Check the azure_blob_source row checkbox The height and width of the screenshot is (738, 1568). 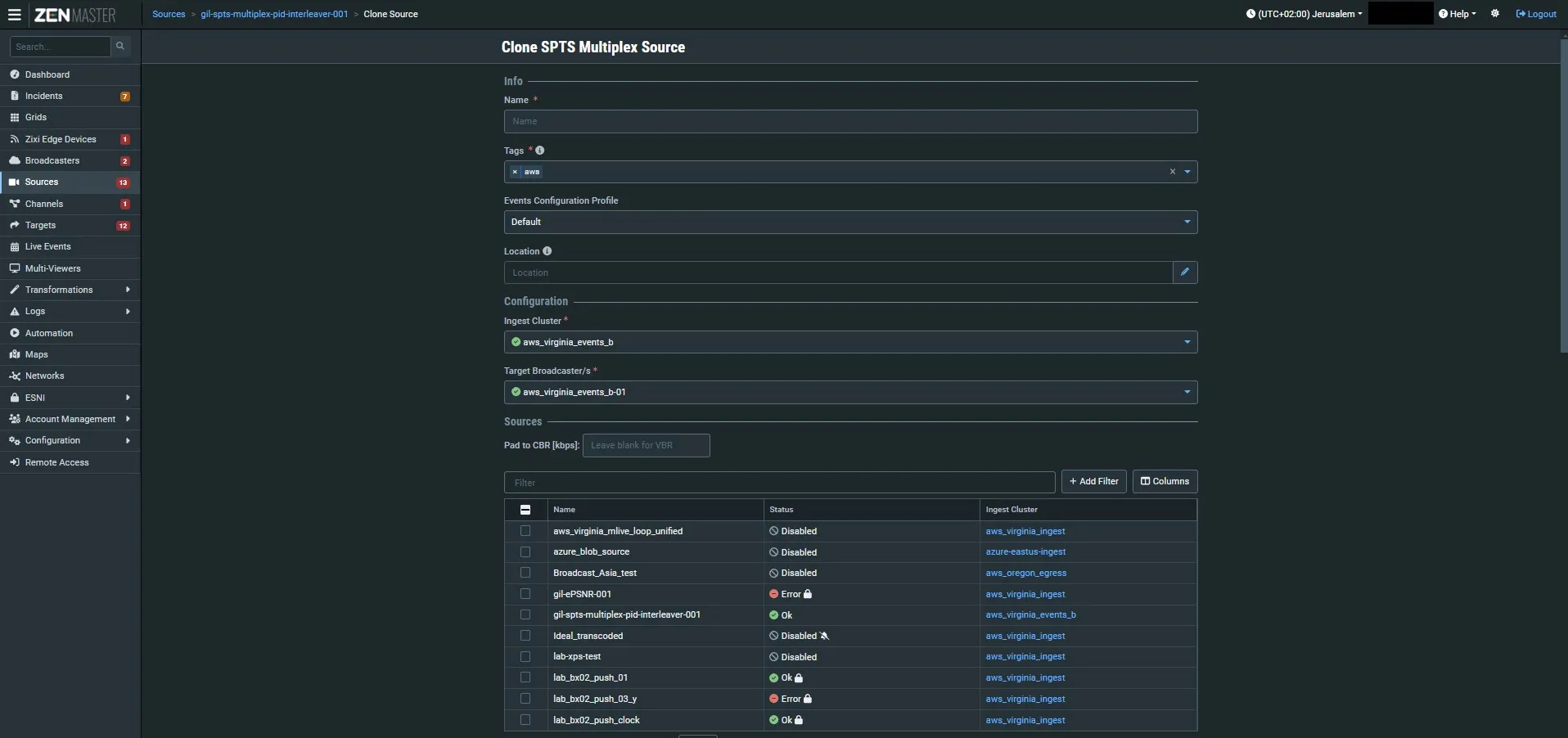(525, 552)
